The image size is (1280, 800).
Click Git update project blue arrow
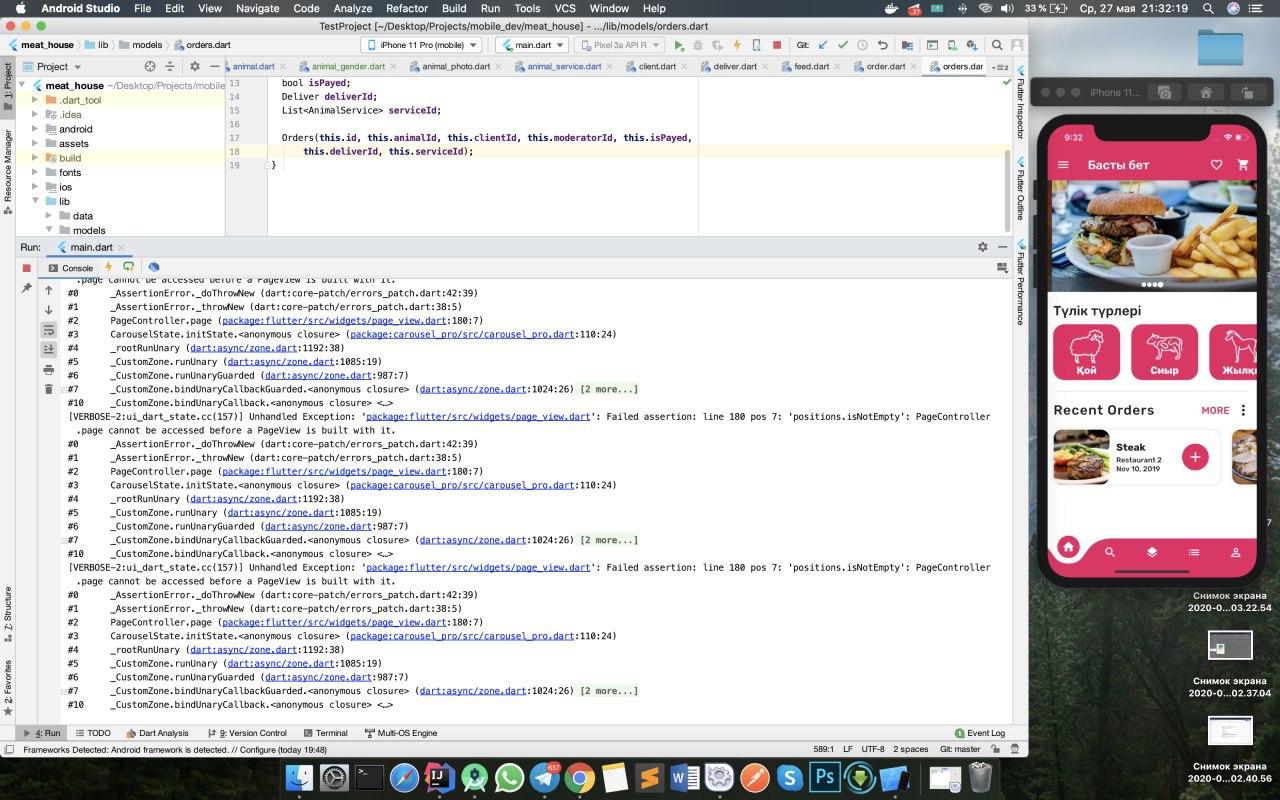click(823, 45)
